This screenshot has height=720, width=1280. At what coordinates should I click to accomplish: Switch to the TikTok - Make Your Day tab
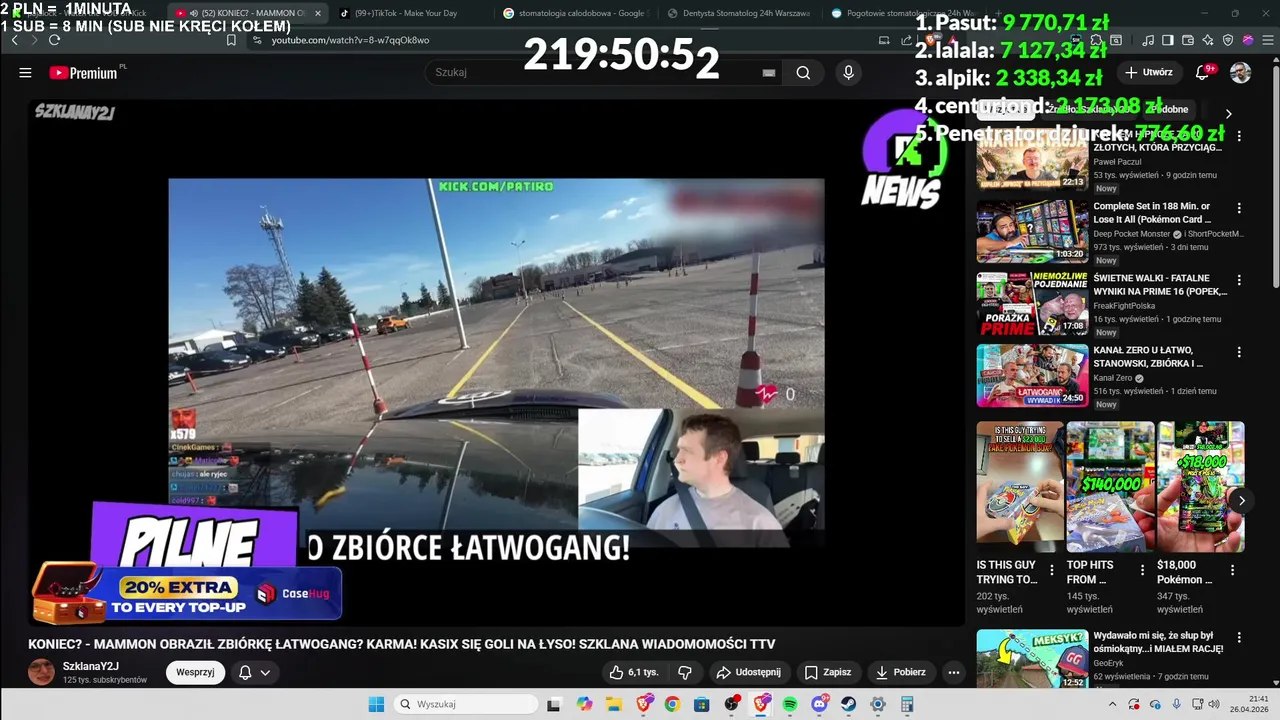pos(406,13)
